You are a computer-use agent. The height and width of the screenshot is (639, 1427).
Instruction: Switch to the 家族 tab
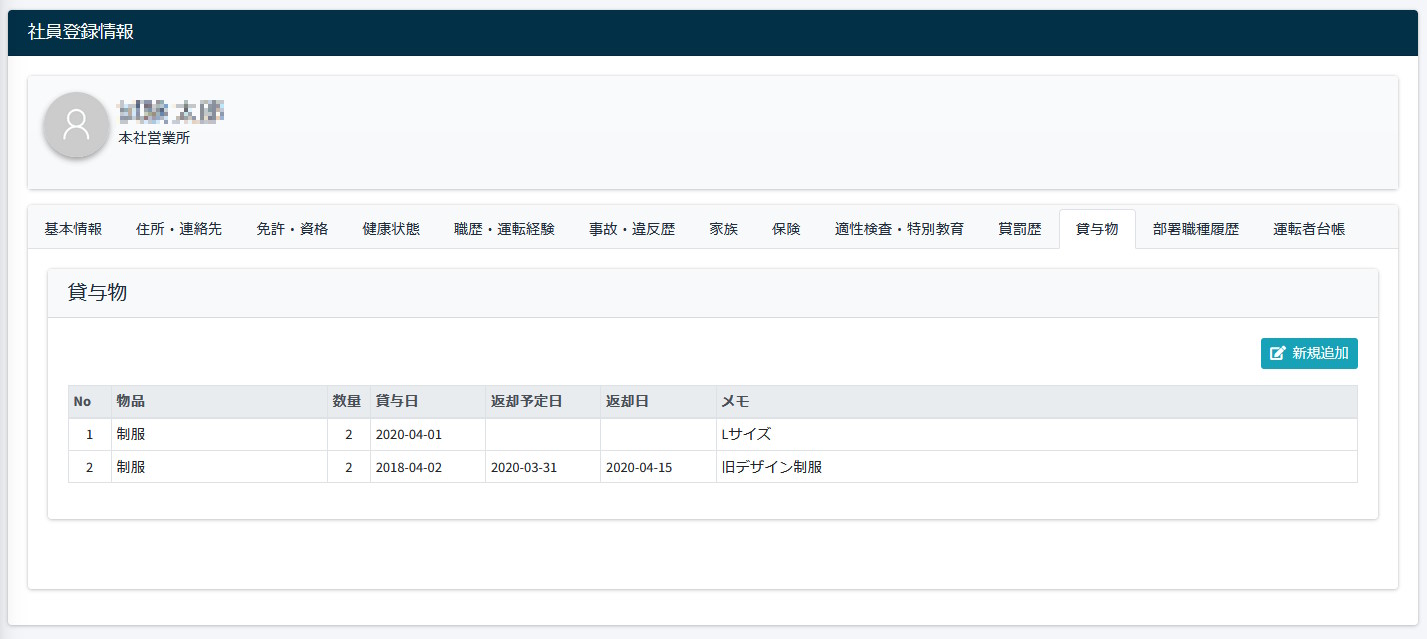click(724, 229)
